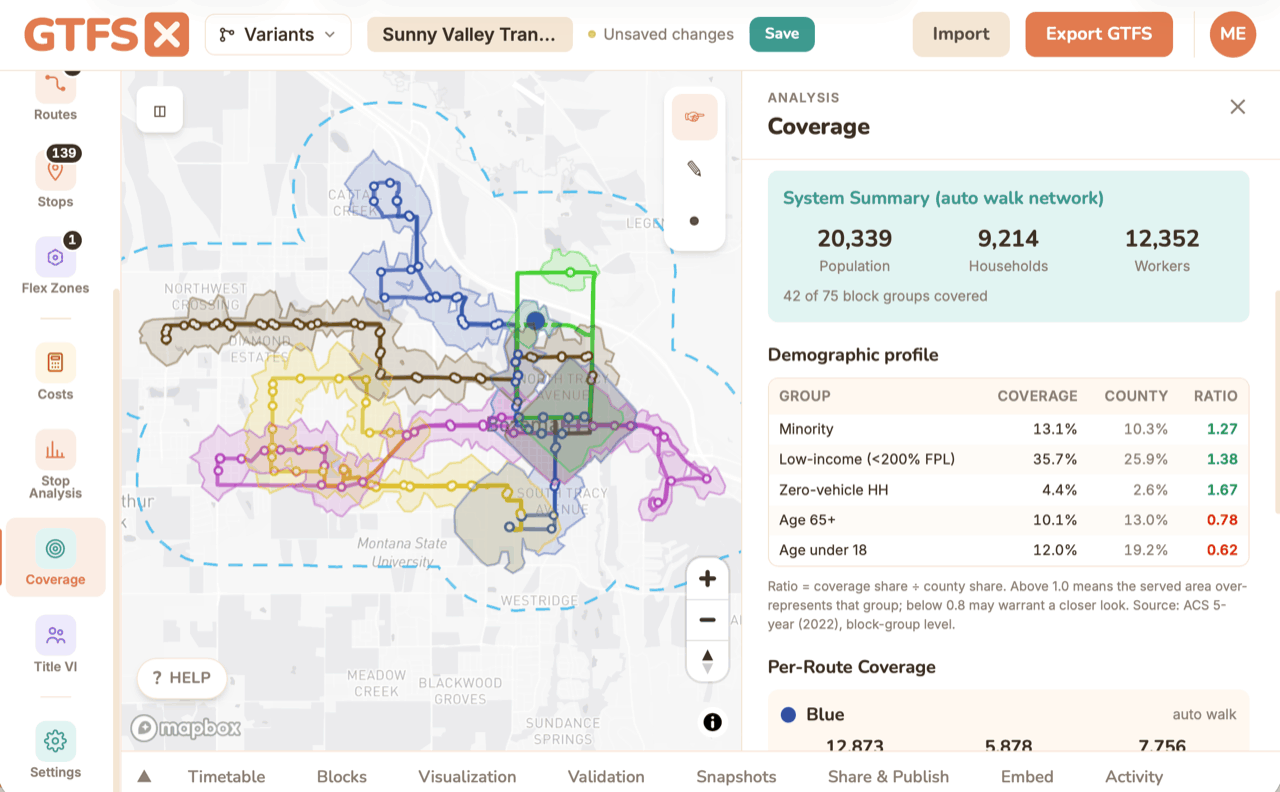Open the Validation tab

point(606,776)
